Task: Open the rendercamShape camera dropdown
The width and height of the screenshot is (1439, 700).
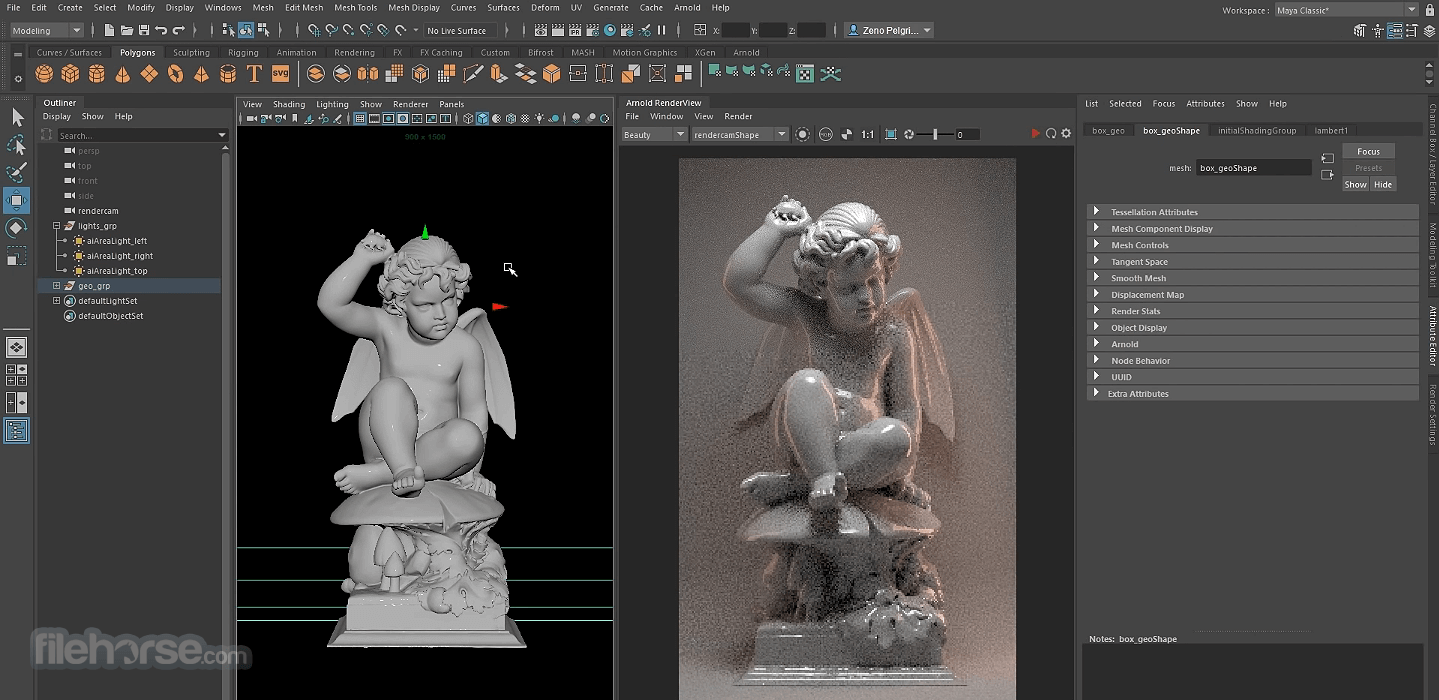Action: [x=740, y=134]
